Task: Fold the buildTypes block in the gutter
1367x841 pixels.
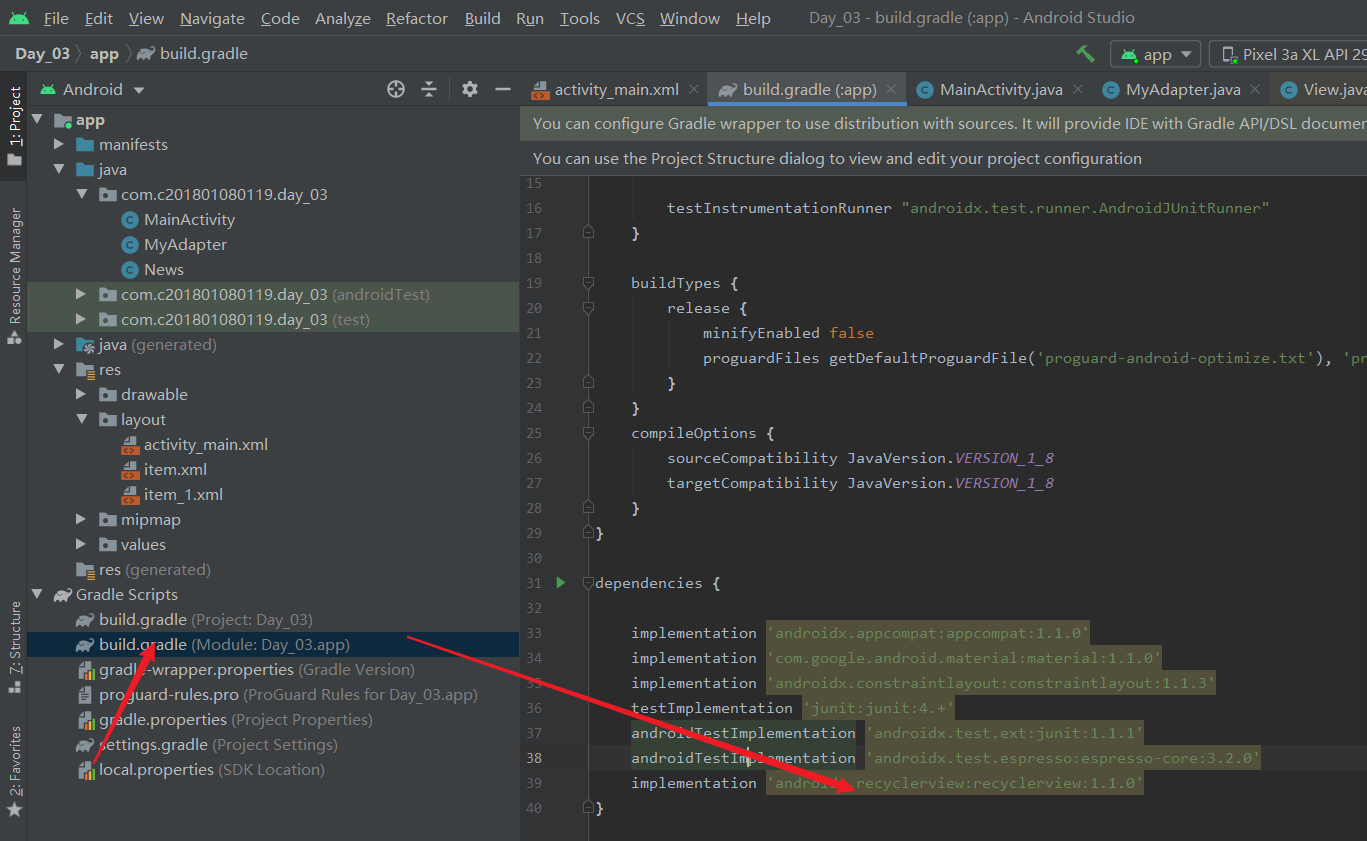Action: point(588,283)
